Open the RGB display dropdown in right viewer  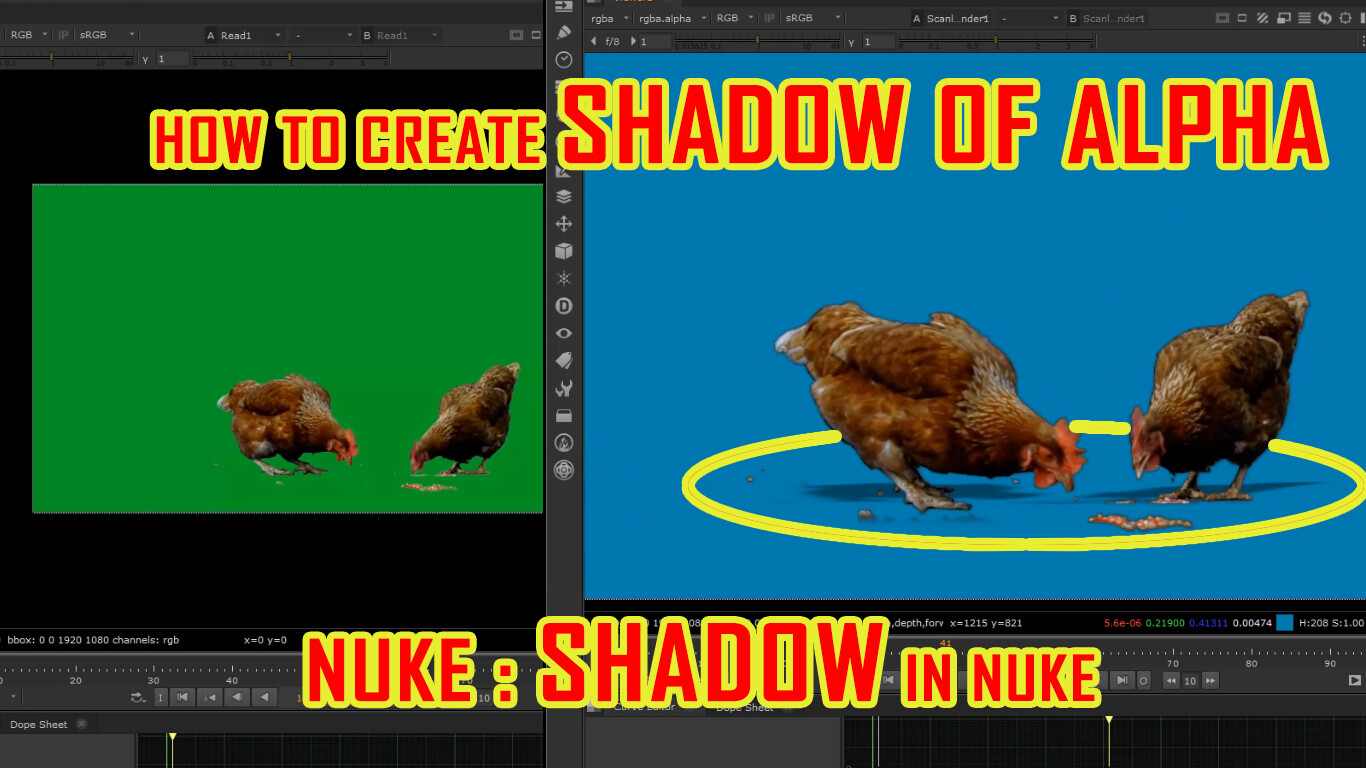coord(735,18)
